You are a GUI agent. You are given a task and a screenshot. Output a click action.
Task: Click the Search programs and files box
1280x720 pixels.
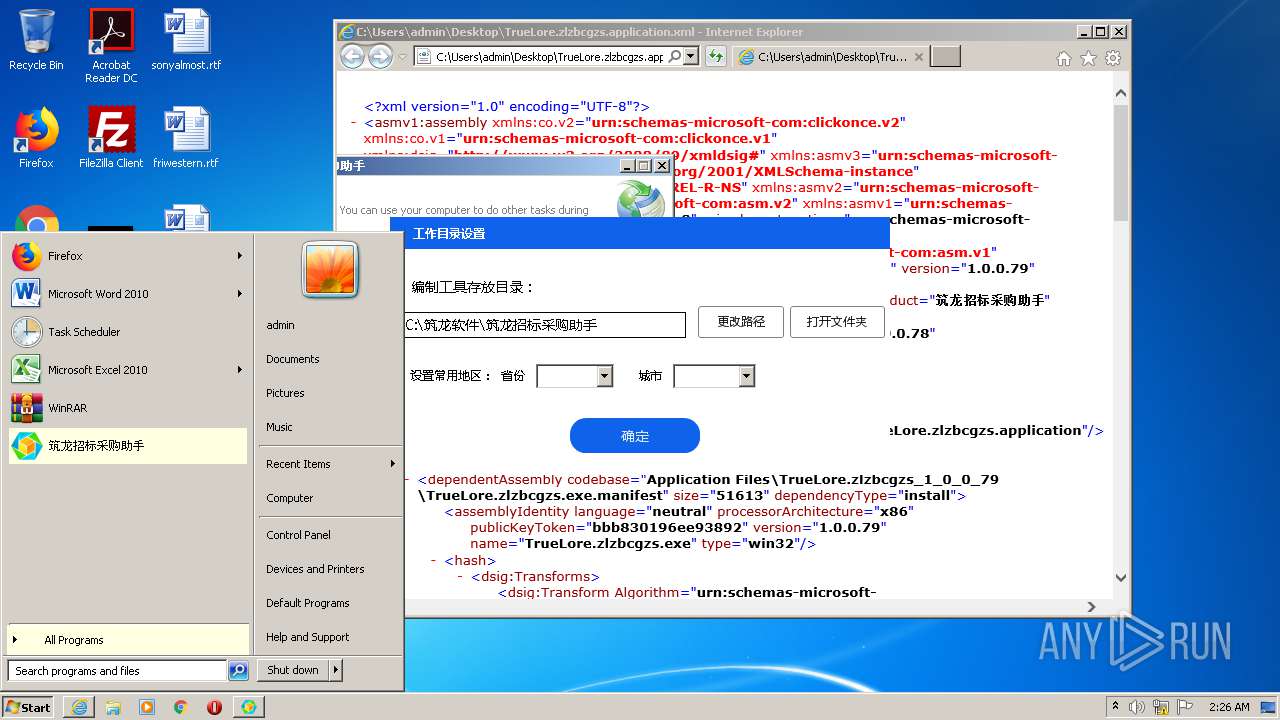coord(117,671)
